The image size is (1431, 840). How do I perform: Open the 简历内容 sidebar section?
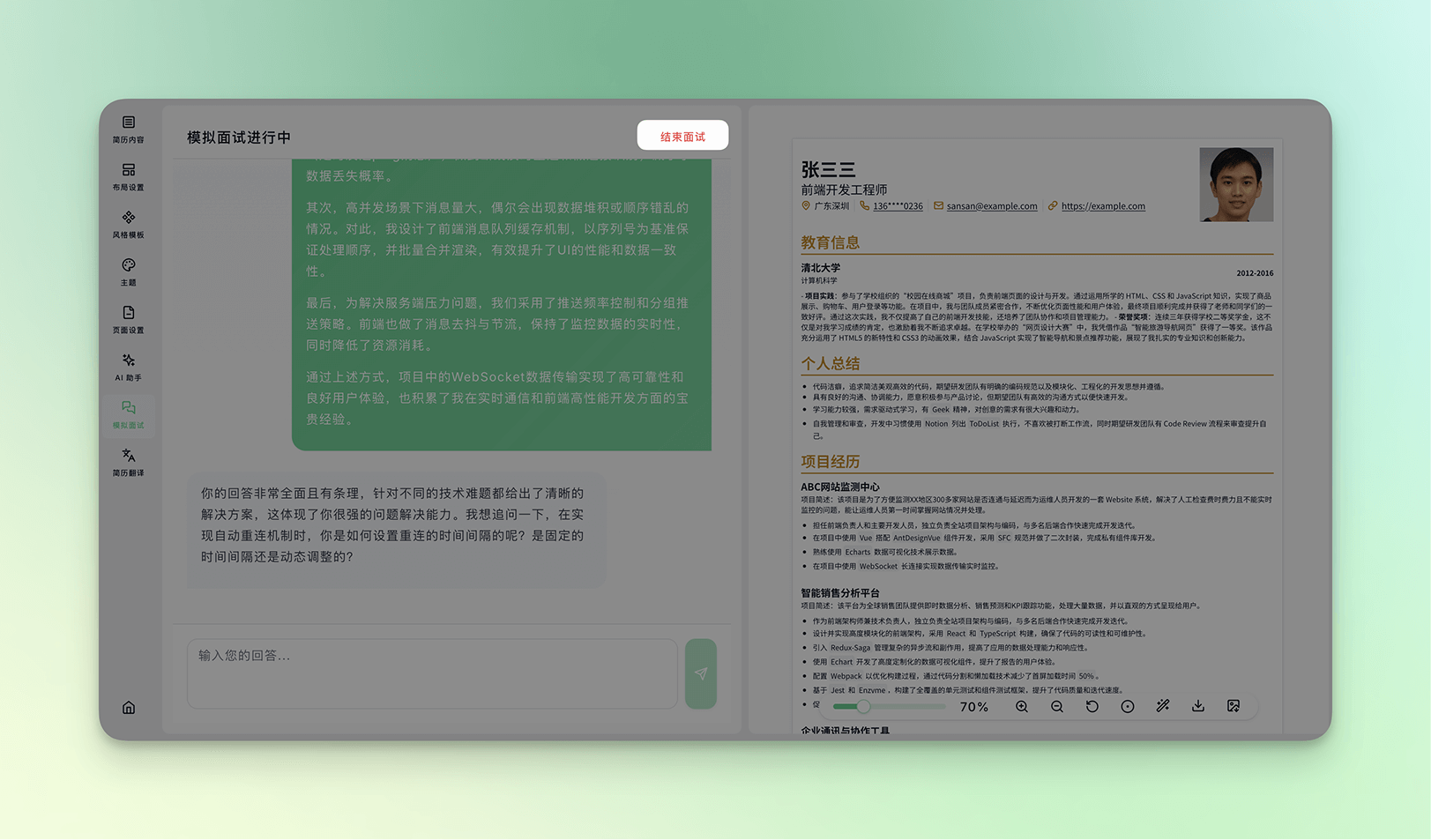[x=128, y=129]
